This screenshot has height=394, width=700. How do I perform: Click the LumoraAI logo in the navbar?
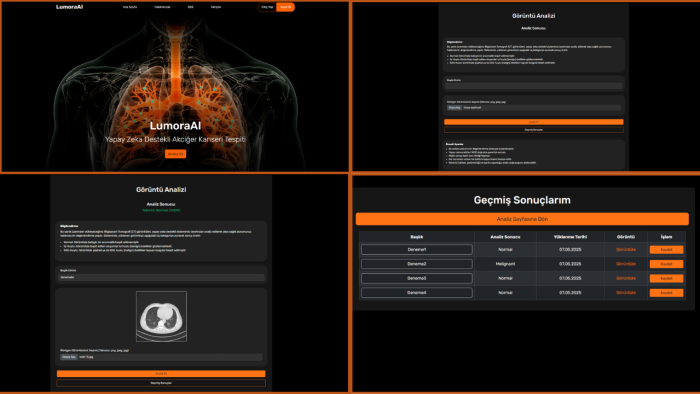click(x=69, y=7)
